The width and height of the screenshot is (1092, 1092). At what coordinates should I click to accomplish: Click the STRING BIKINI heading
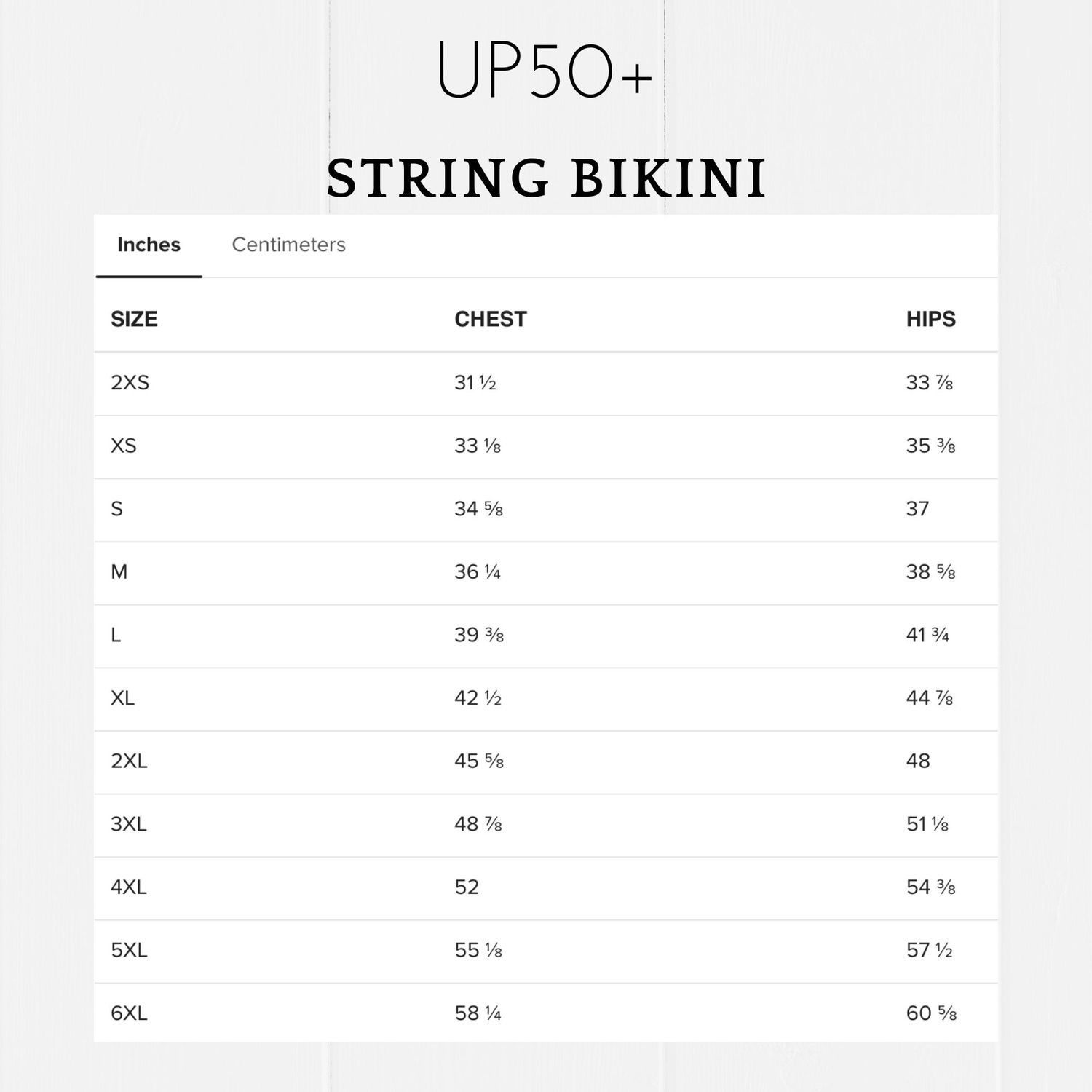[x=546, y=178]
